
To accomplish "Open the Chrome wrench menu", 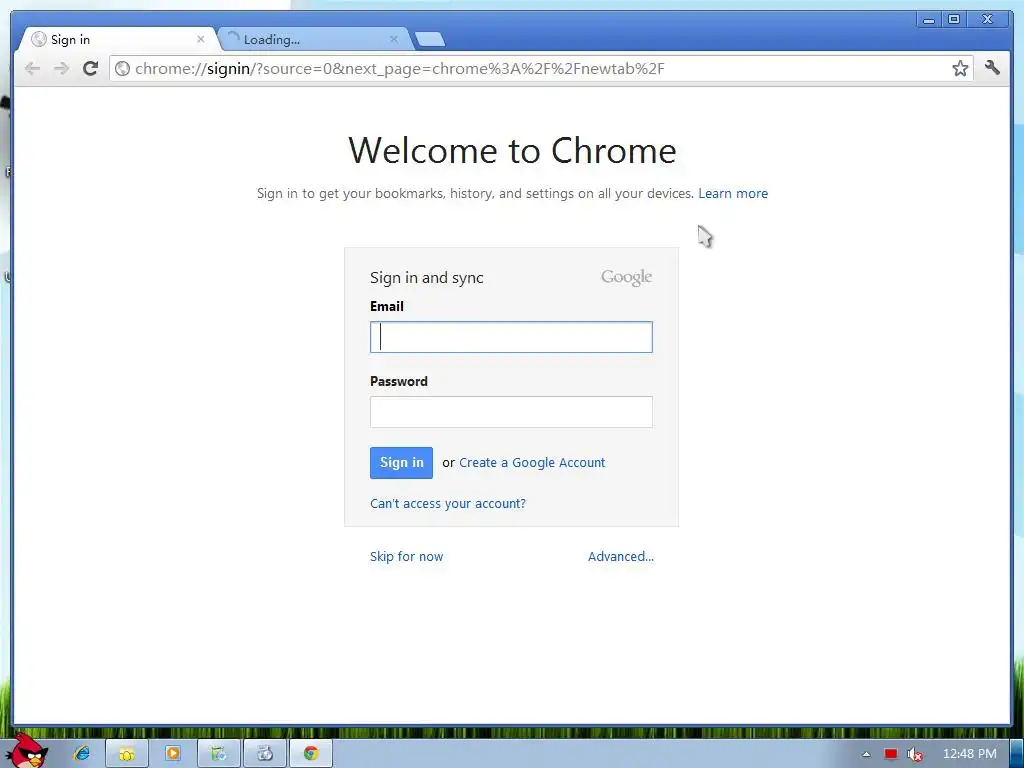I will [992, 68].
